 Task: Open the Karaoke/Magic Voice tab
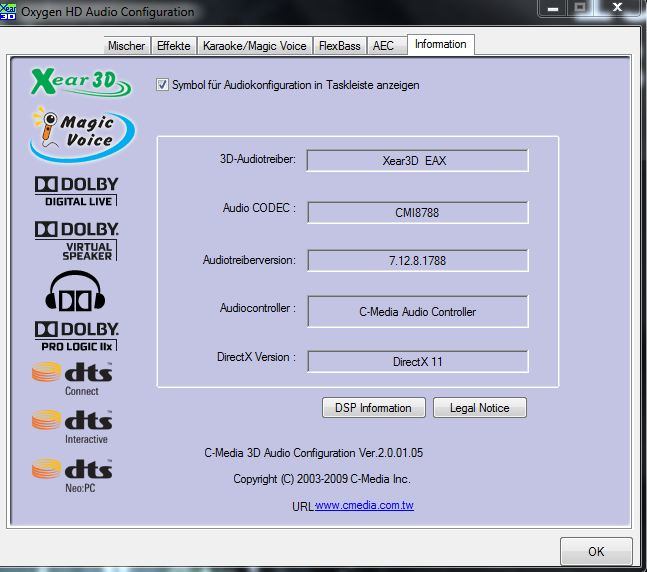255,45
